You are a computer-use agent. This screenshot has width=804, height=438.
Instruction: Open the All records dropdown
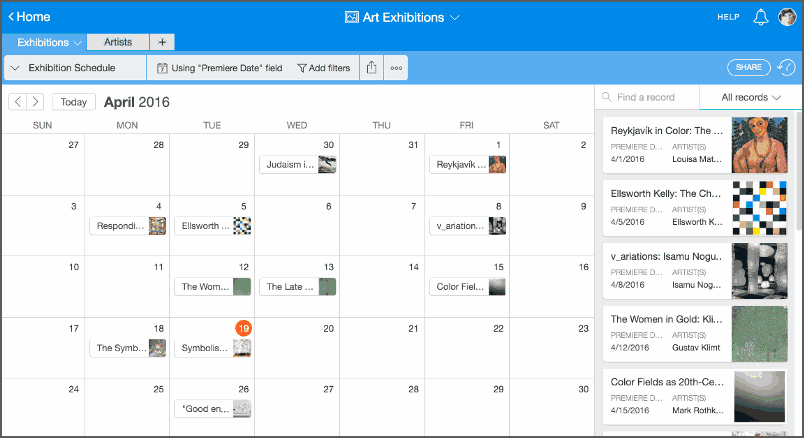point(751,97)
